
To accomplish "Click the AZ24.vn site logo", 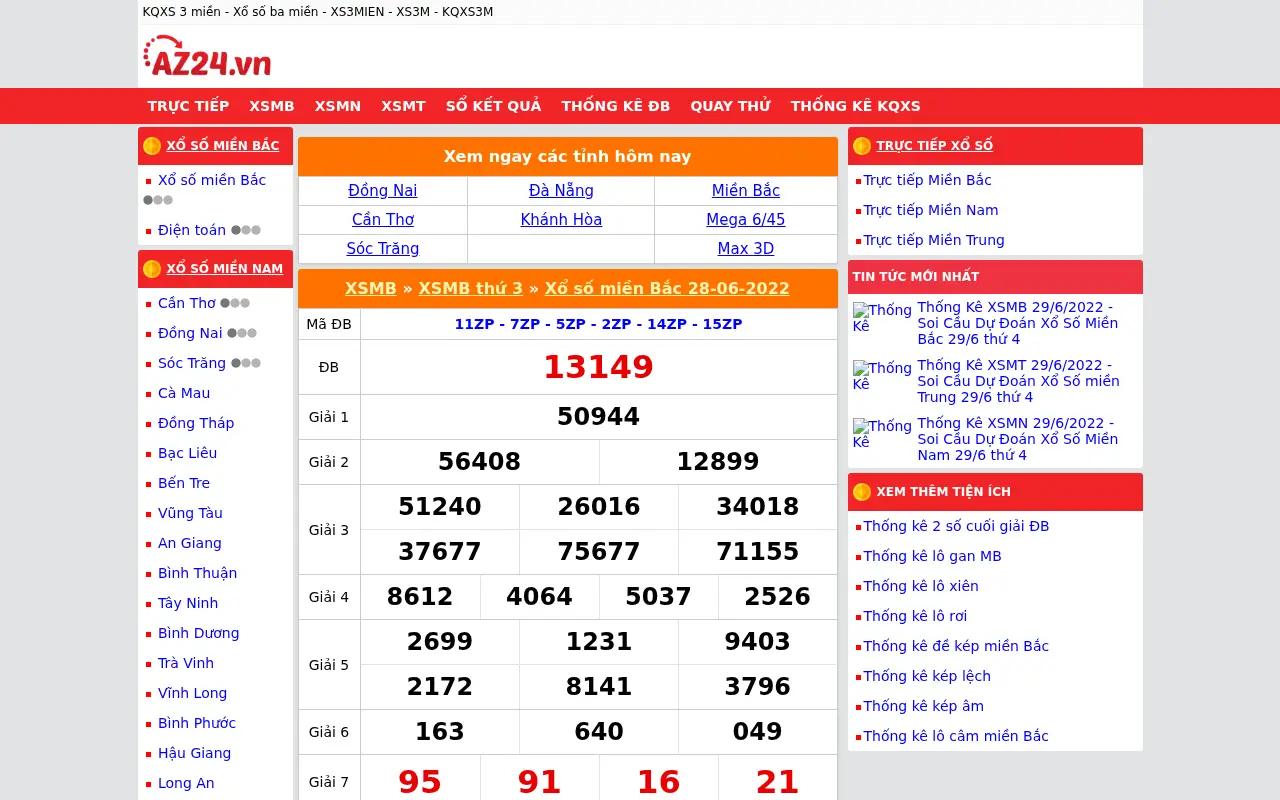I will tap(207, 57).
